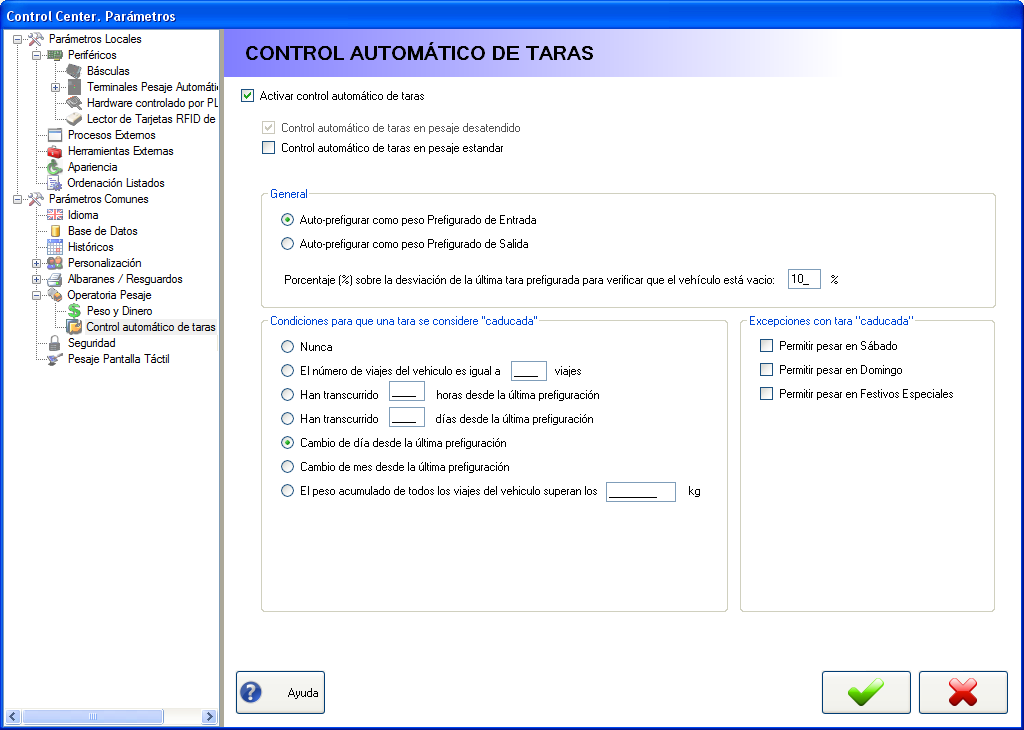
Task: Click the Parámetros Comunes tools icon
Action: [x=35, y=198]
